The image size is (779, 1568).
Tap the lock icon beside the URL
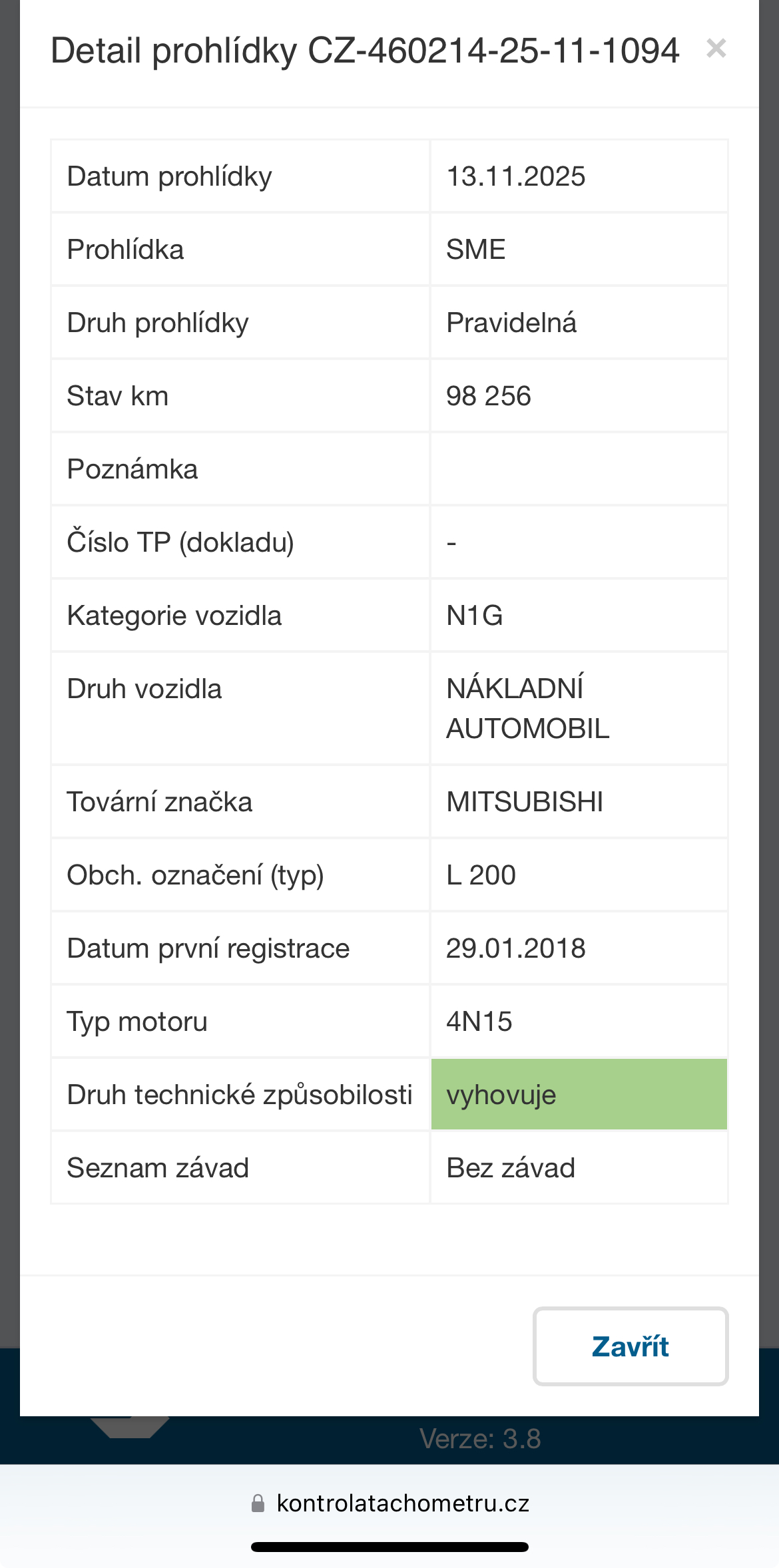[258, 1503]
